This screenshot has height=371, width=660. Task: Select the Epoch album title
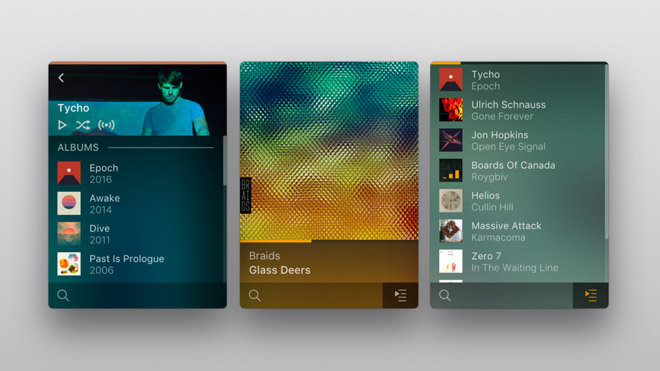104,168
